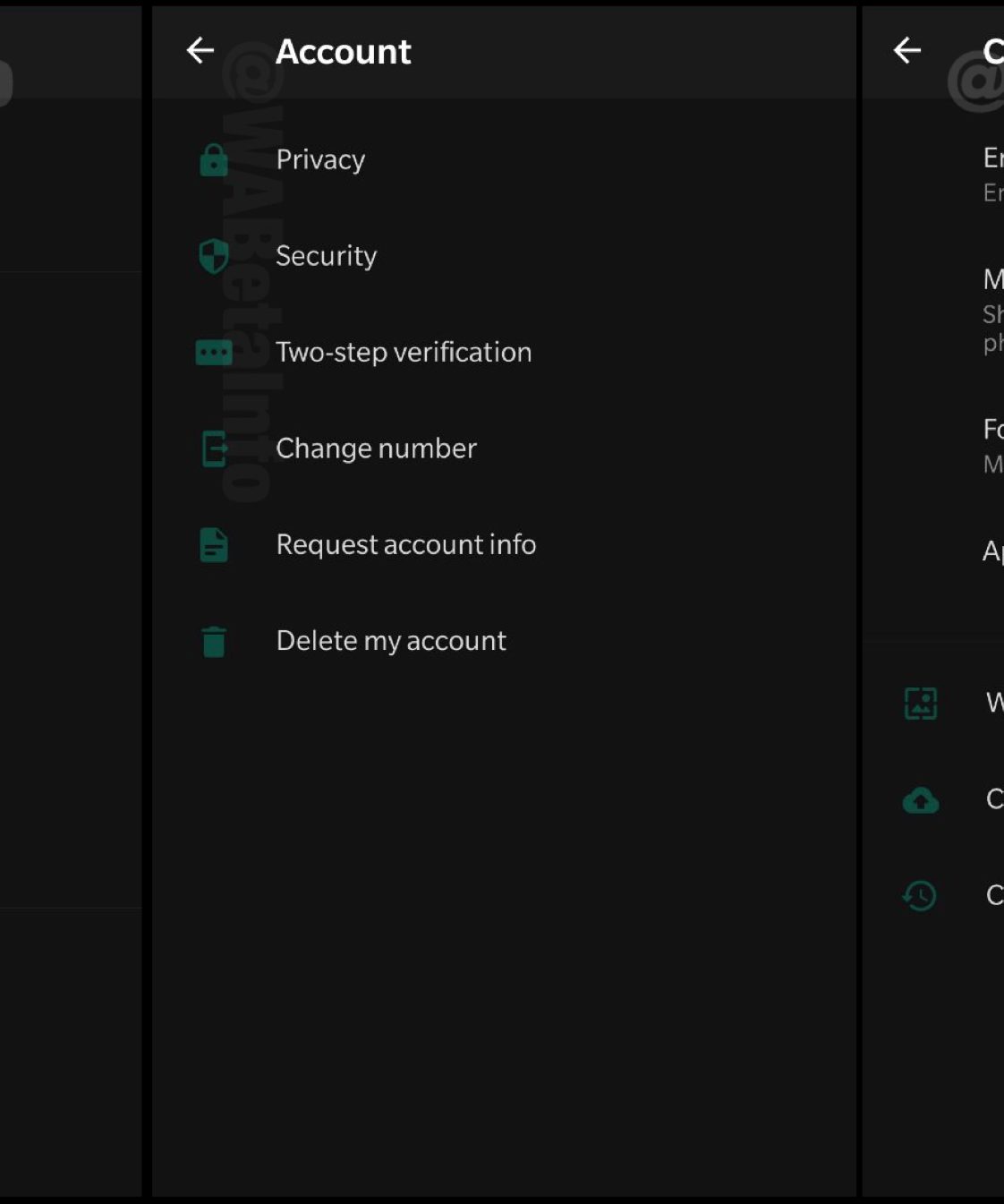This screenshot has width=1004, height=1204.
Task: Select Two-step verification
Action: click(404, 353)
